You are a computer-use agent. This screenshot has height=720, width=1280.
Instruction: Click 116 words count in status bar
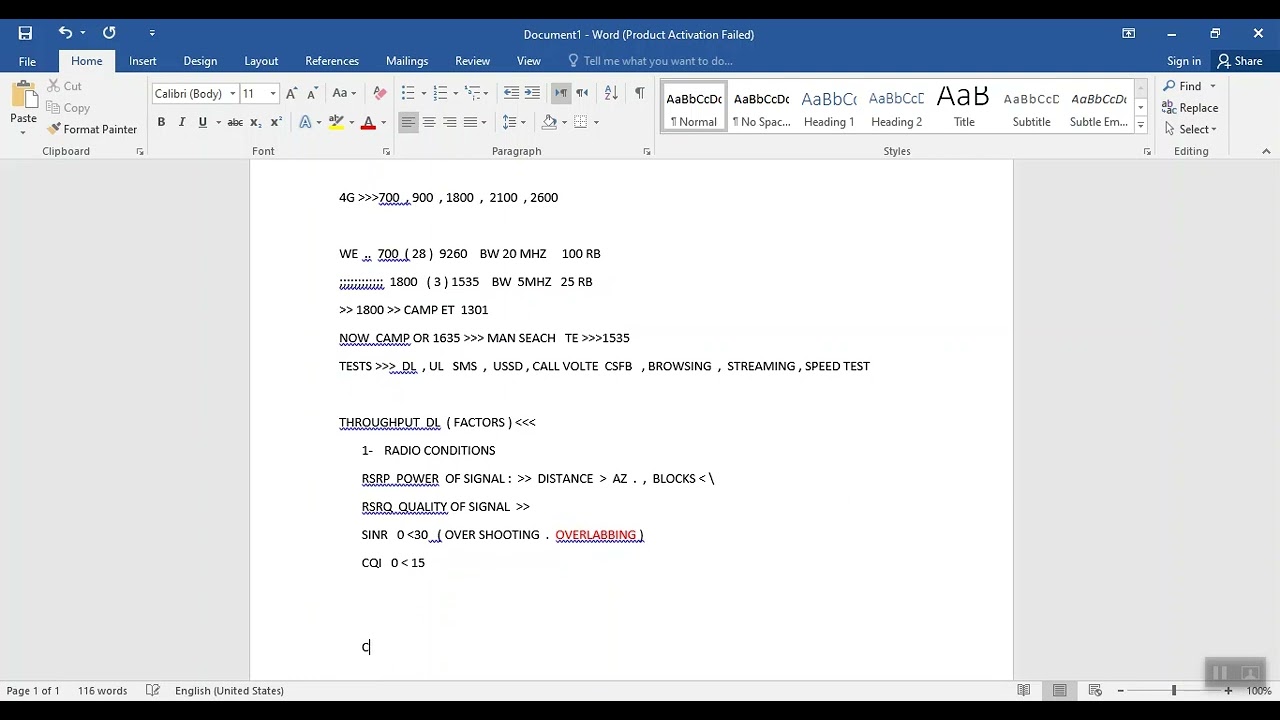point(102,690)
